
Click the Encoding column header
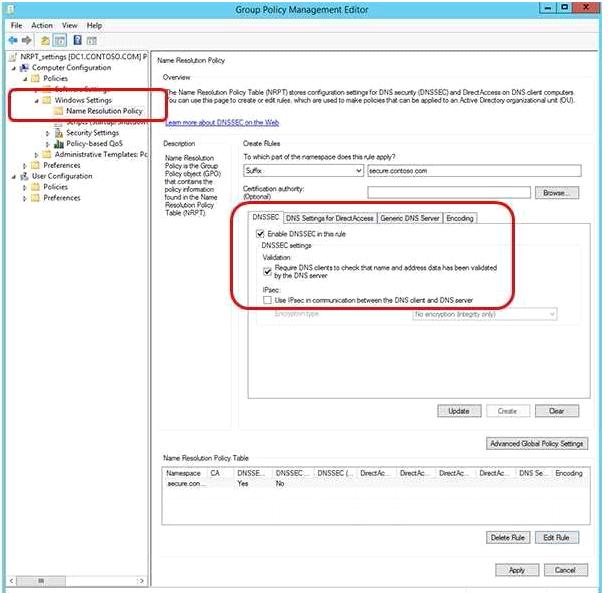coord(569,473)
